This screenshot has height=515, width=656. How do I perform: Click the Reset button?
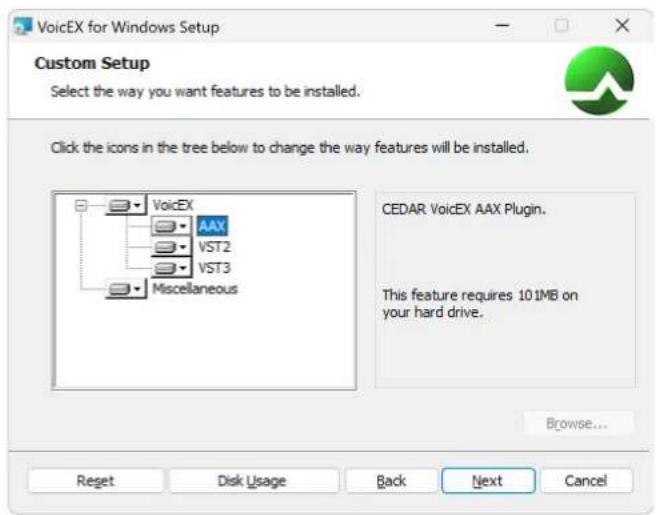click(x=95, y=481)
